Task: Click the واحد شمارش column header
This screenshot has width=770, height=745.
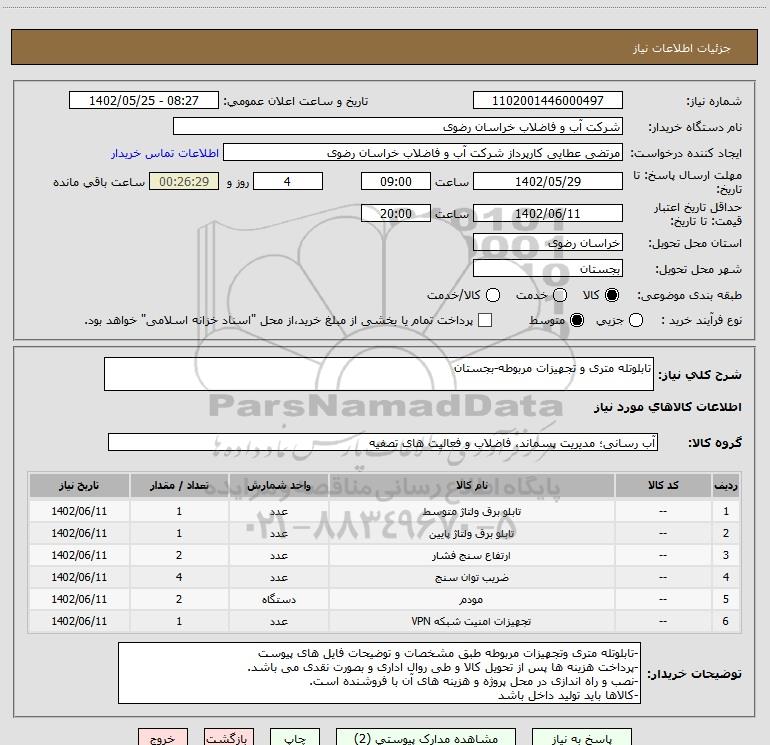Action: (278, 485)
